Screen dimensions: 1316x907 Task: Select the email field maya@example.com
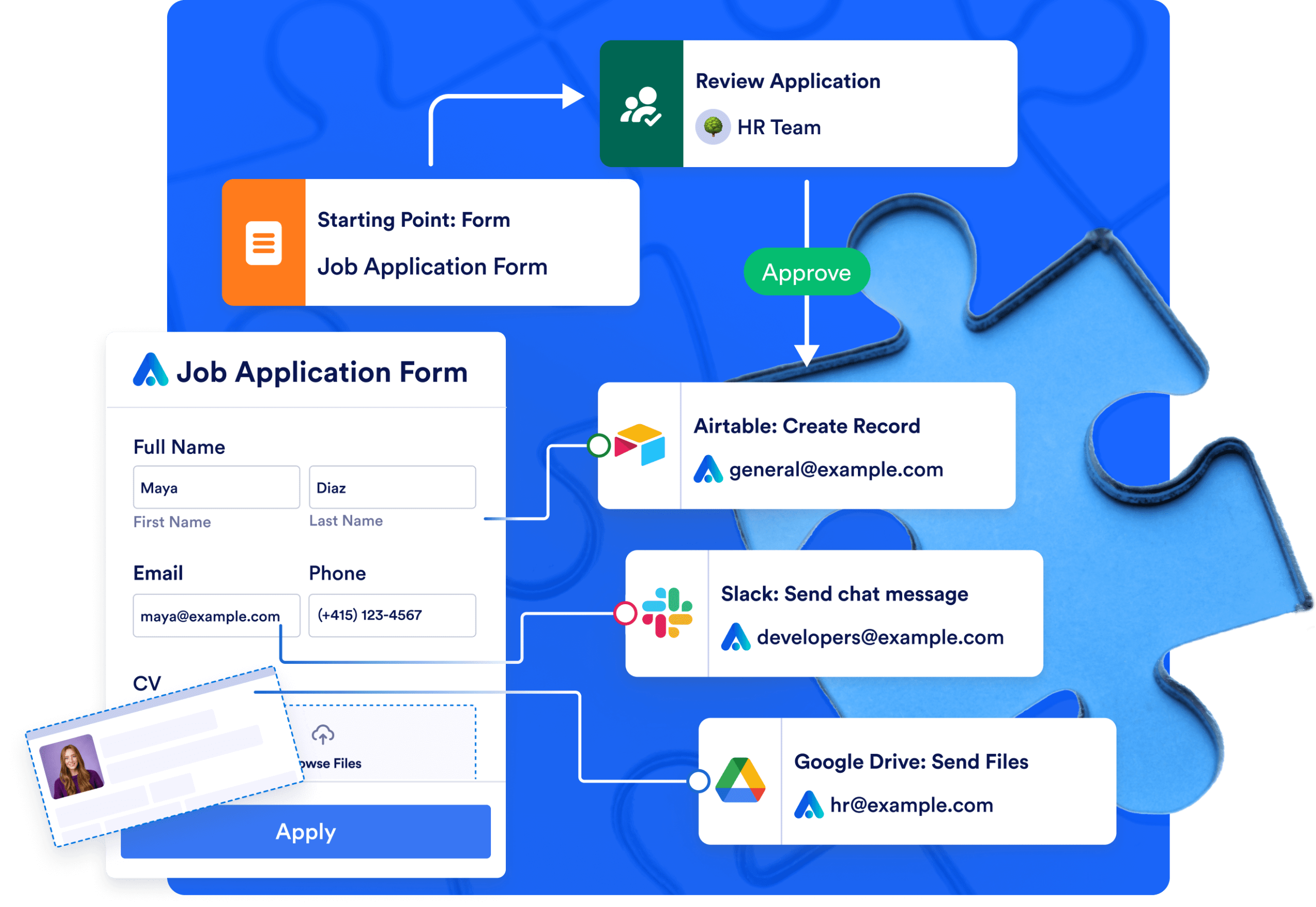(216, 615)
